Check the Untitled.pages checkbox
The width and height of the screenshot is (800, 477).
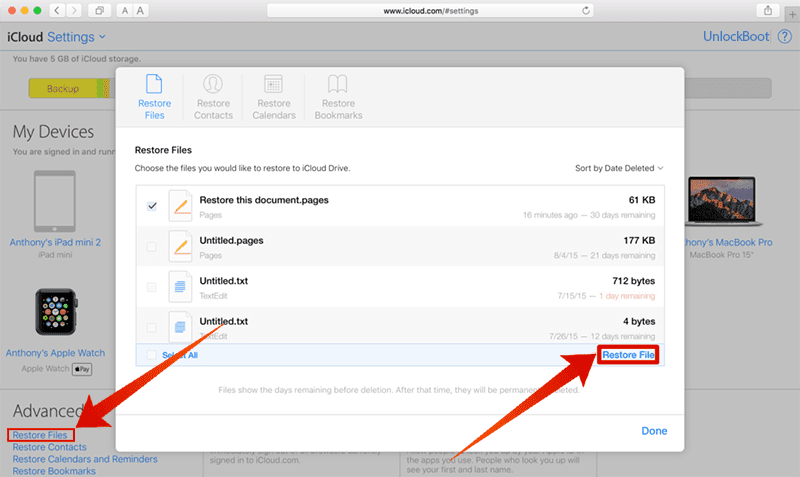coord(152,247)
